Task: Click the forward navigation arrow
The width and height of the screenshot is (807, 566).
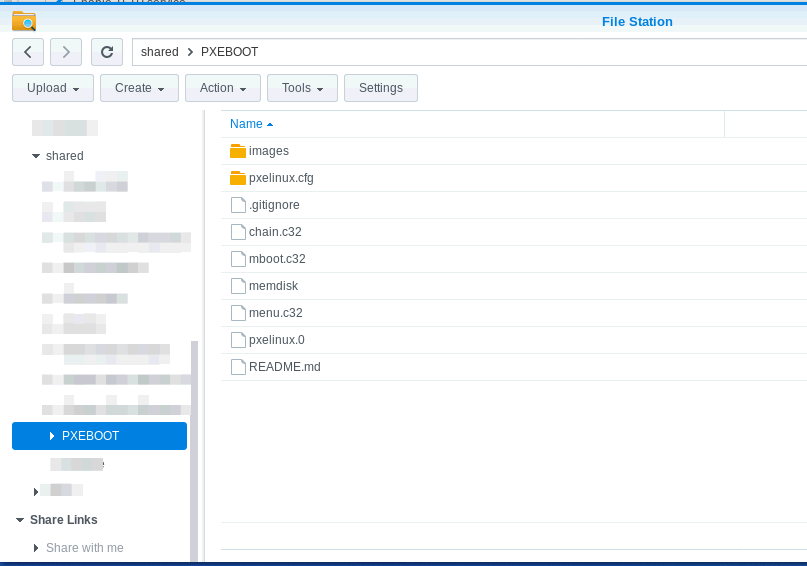Action: pyautogui.click(x=66, y=52)
